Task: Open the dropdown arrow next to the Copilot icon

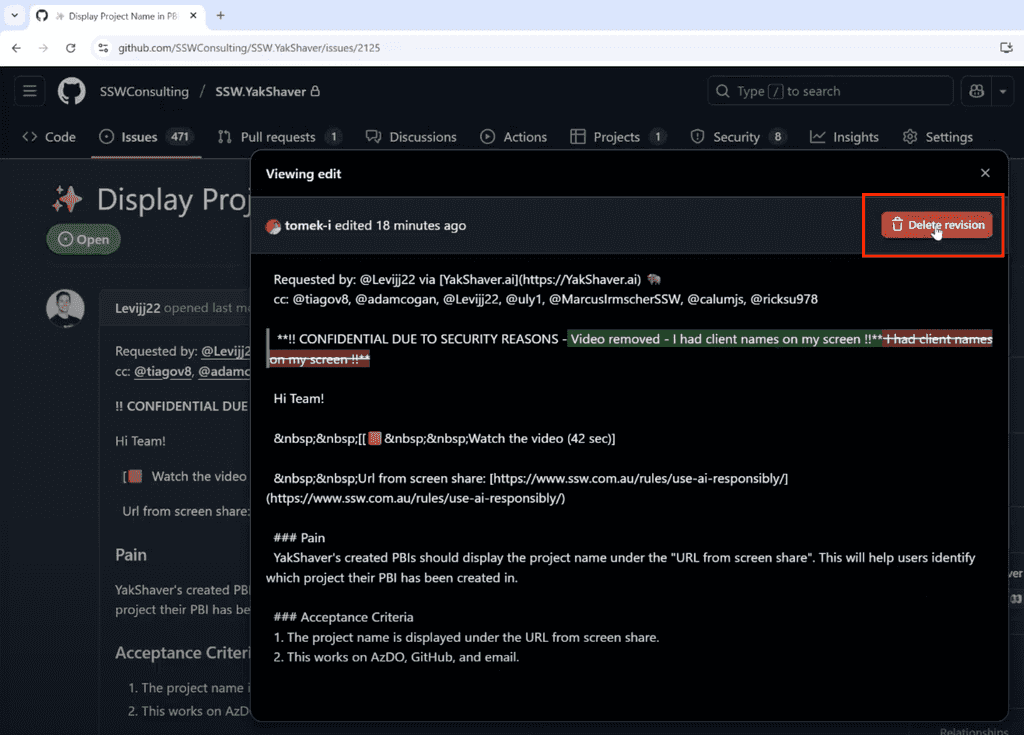Action: click(1003, 91)
